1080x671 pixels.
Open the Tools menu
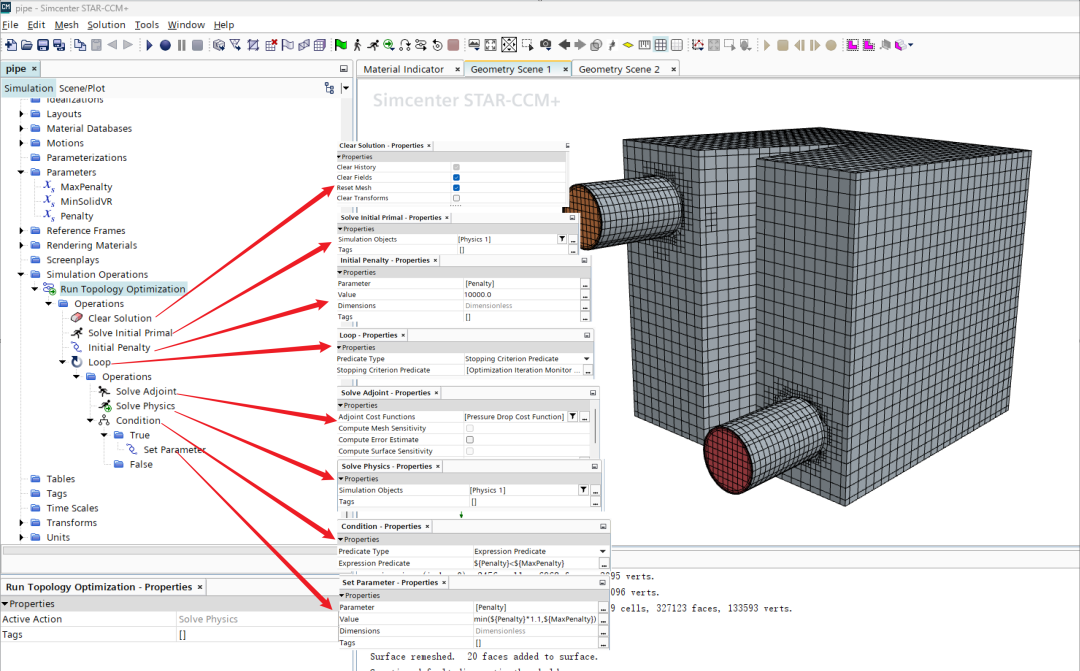tap(147, 25)
